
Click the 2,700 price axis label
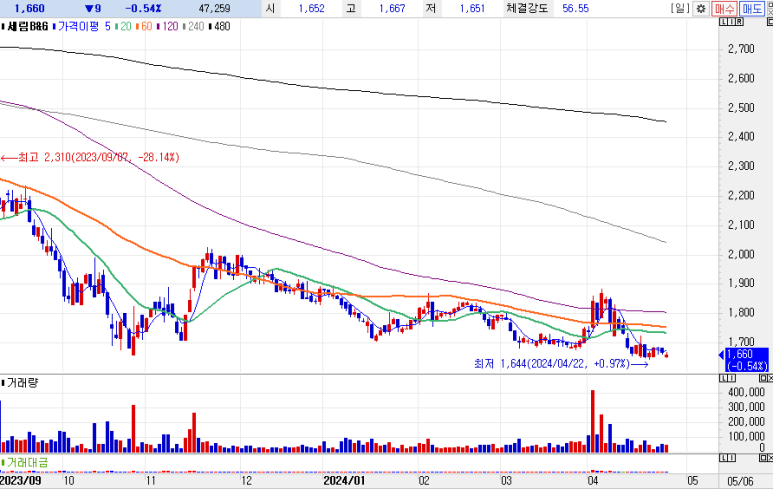pyautogui.click(x=741, y=49)
